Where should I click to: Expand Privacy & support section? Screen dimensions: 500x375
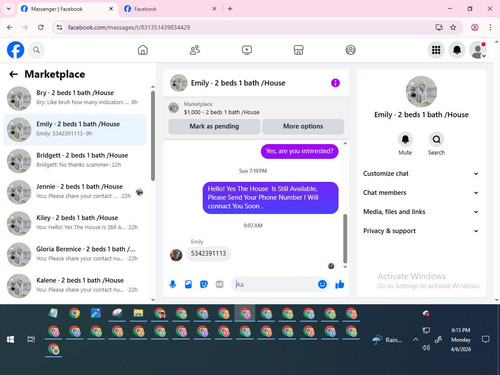click(421, 231)
